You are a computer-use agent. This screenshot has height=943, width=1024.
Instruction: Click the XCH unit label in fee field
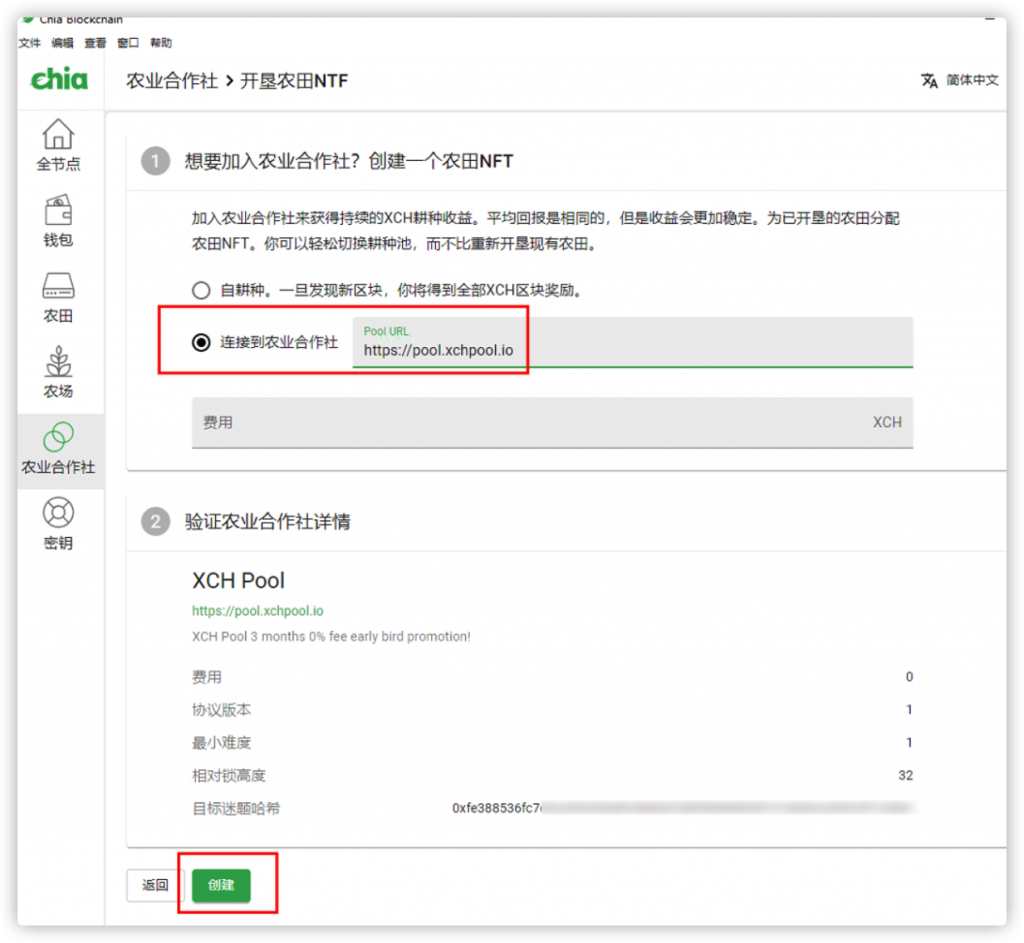[x=887, y=423]
